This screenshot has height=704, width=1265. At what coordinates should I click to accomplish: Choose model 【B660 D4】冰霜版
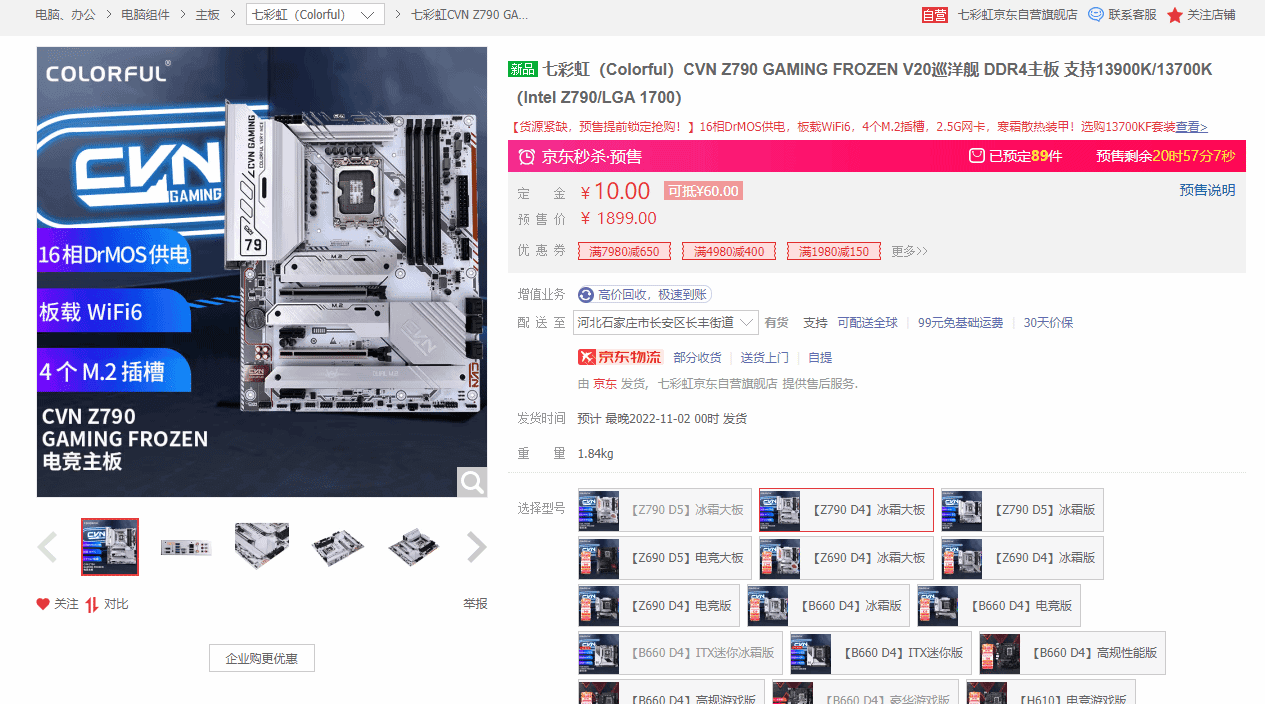click(829, 606)
